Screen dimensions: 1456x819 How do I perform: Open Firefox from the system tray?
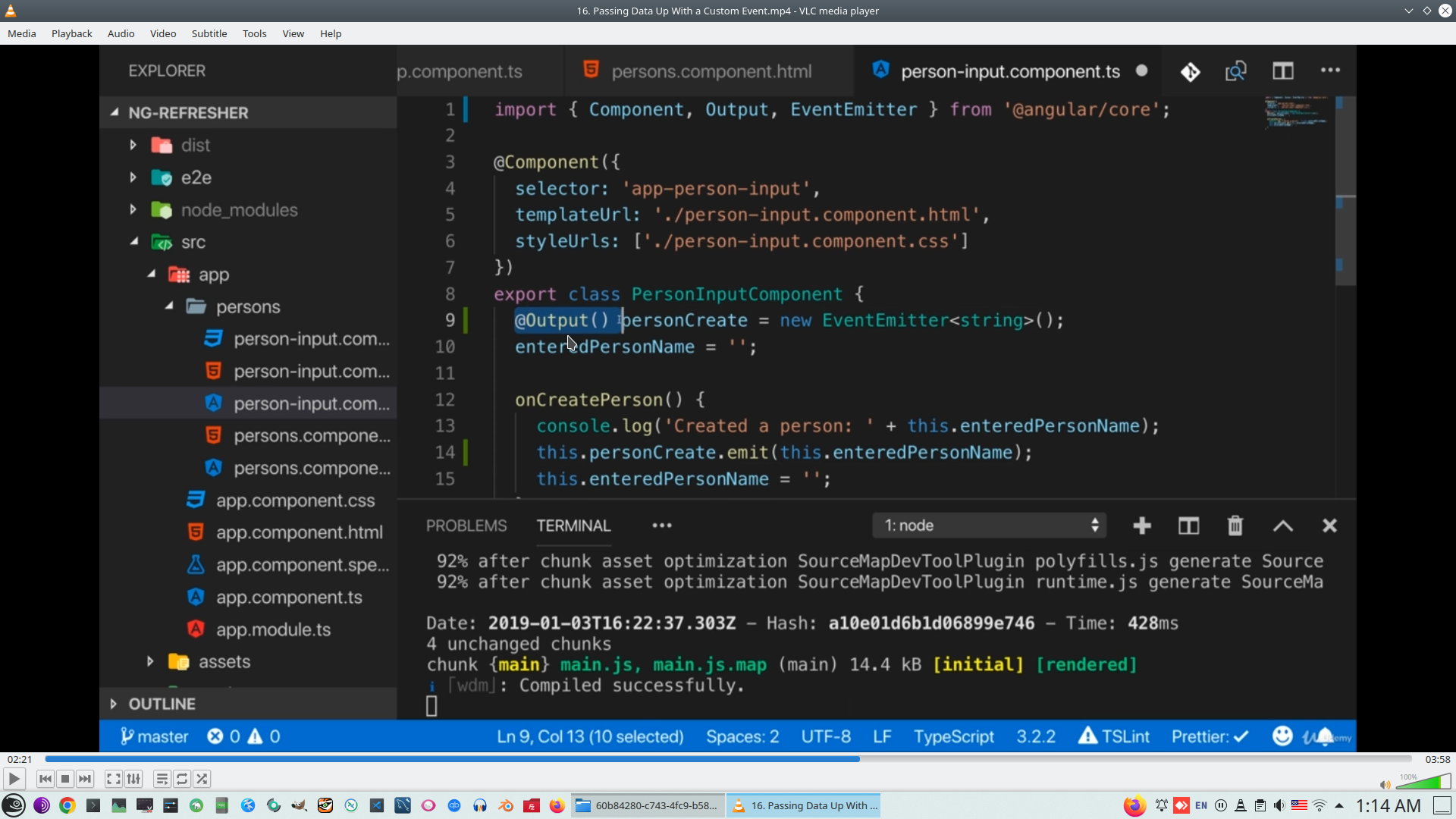[x=1134, y=805]
